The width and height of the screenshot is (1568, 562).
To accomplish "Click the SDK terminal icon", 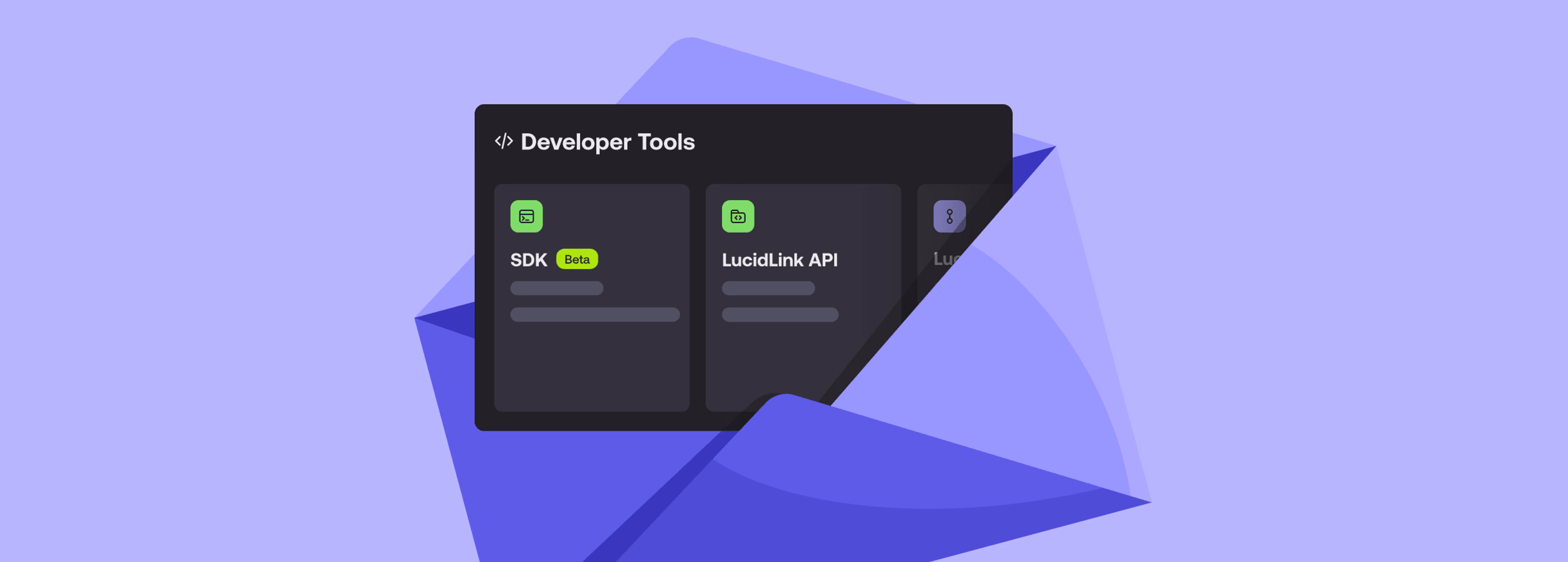I will (x=526, y=217).
